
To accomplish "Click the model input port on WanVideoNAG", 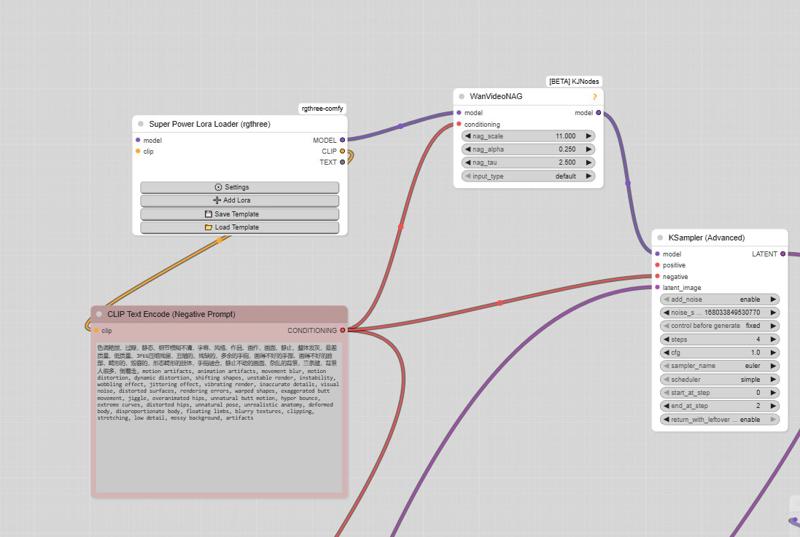I will click(x=459, y=113).
